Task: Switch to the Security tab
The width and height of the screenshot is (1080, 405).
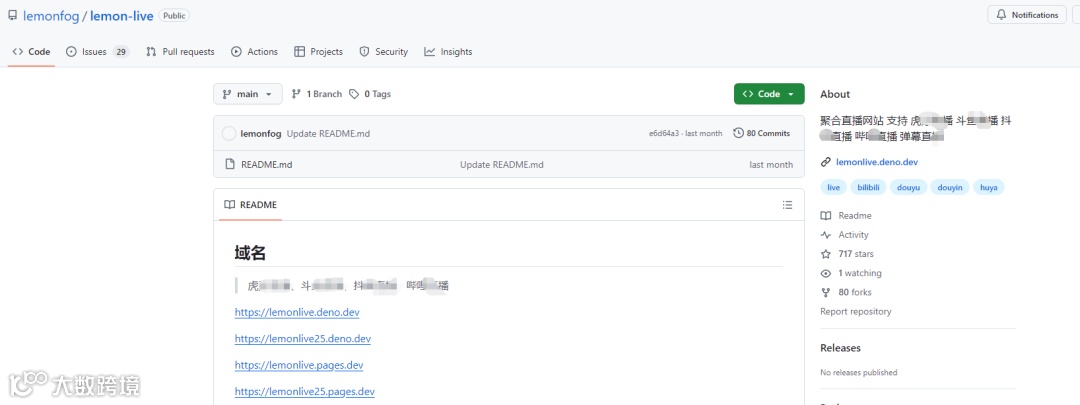Action: 384,52
